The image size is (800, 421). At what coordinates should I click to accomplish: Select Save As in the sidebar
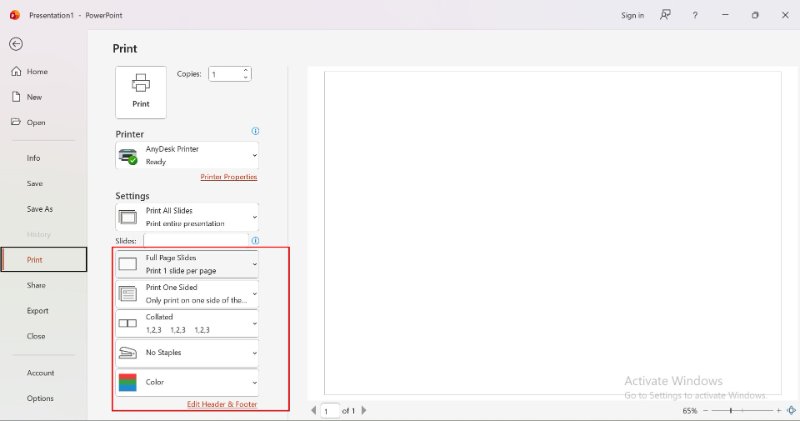40,209
